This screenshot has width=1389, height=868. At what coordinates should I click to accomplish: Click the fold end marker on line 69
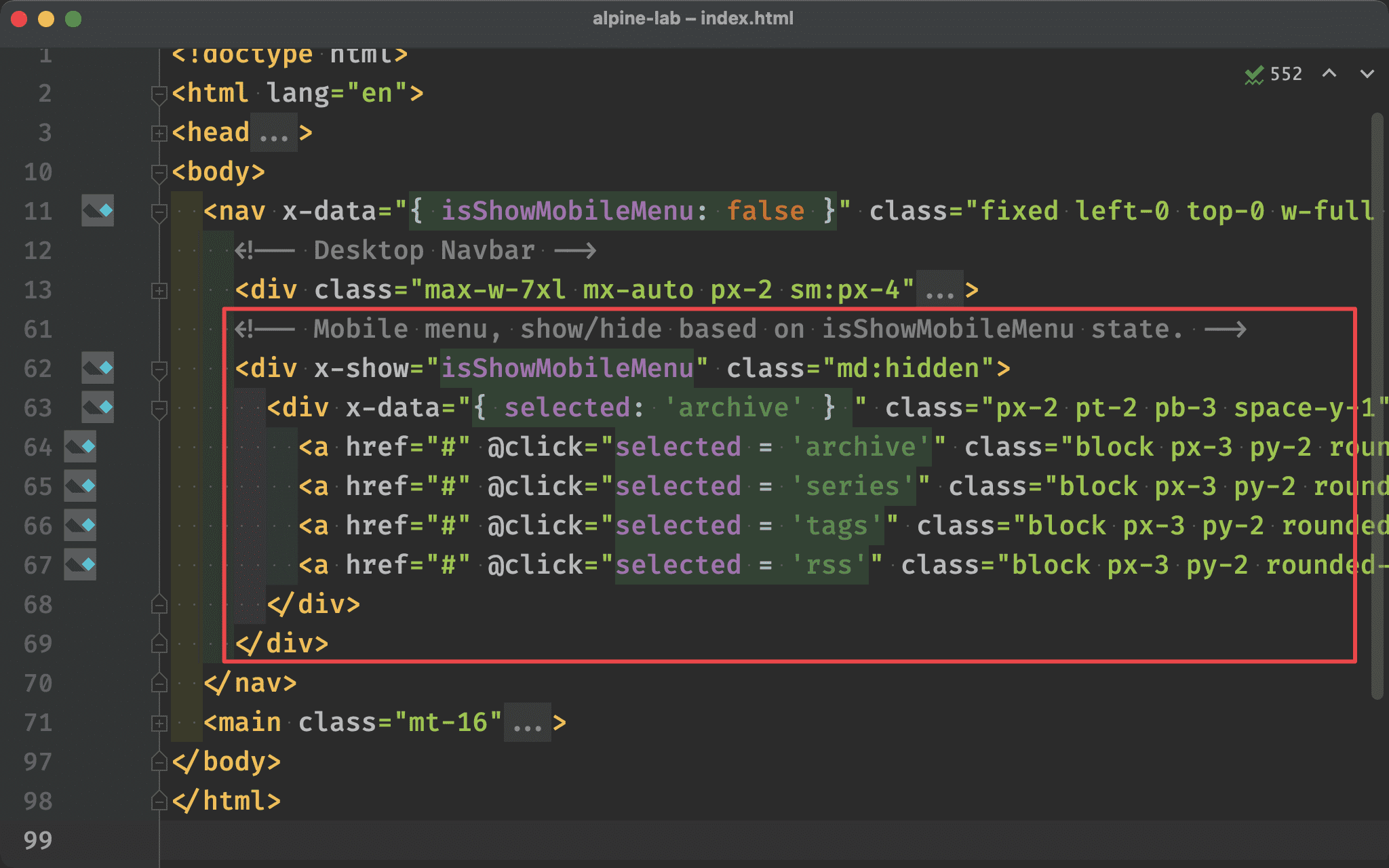tap(159, 644)
